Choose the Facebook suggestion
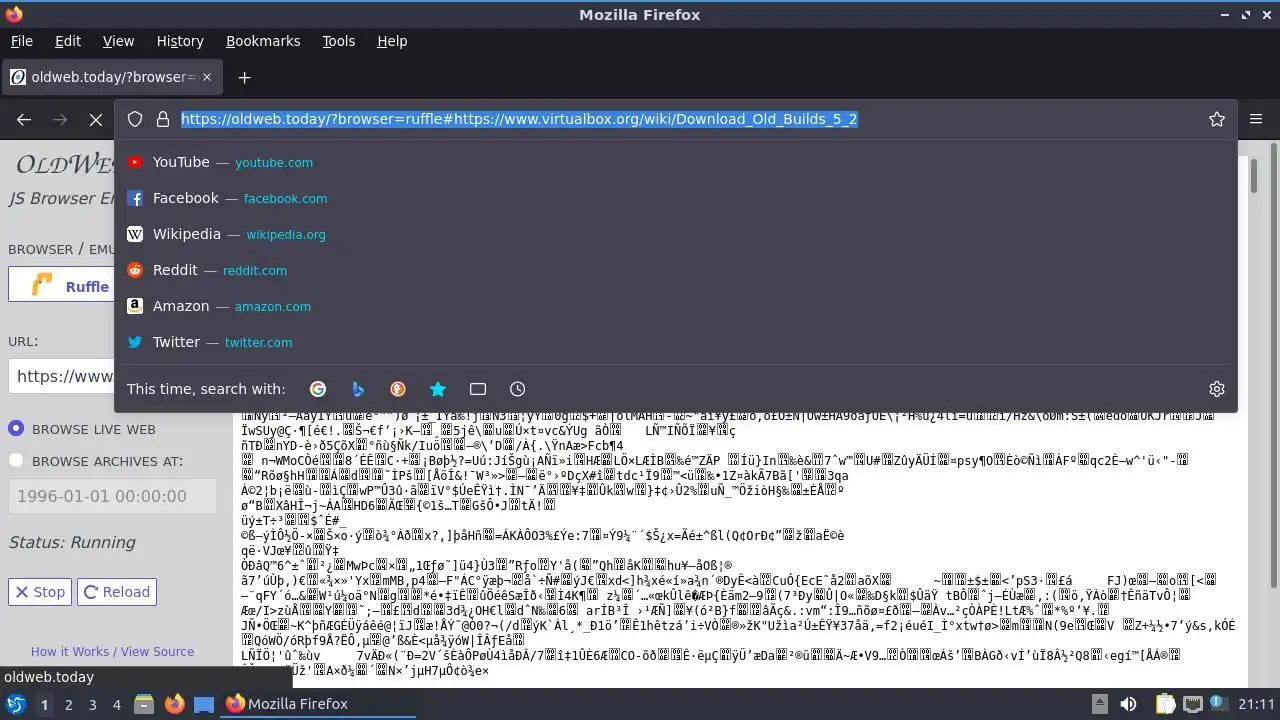This screenshot has width=1280, height=720. tap(675, 198)
